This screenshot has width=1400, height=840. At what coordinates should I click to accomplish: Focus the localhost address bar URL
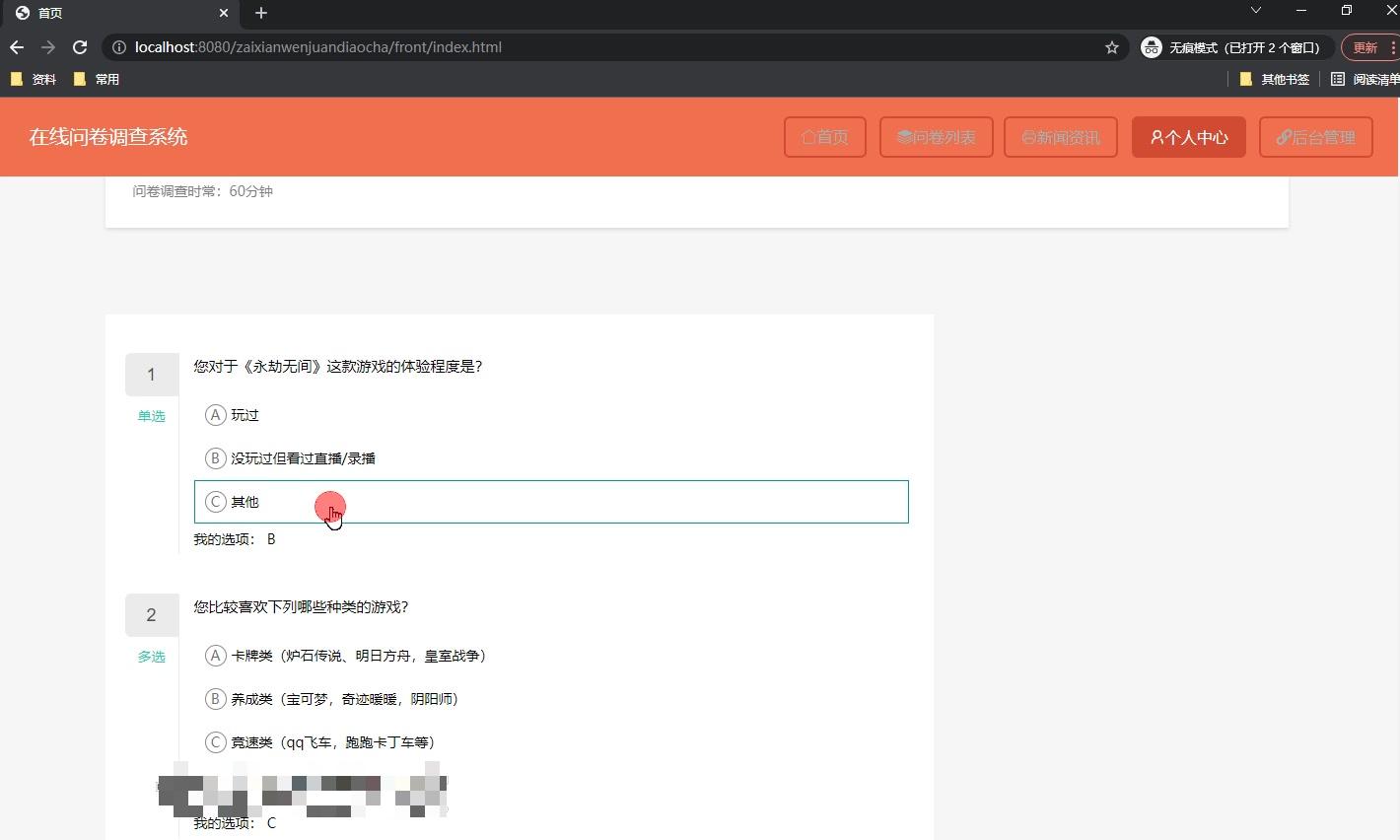pyautogui.click(x=318, y=47)
